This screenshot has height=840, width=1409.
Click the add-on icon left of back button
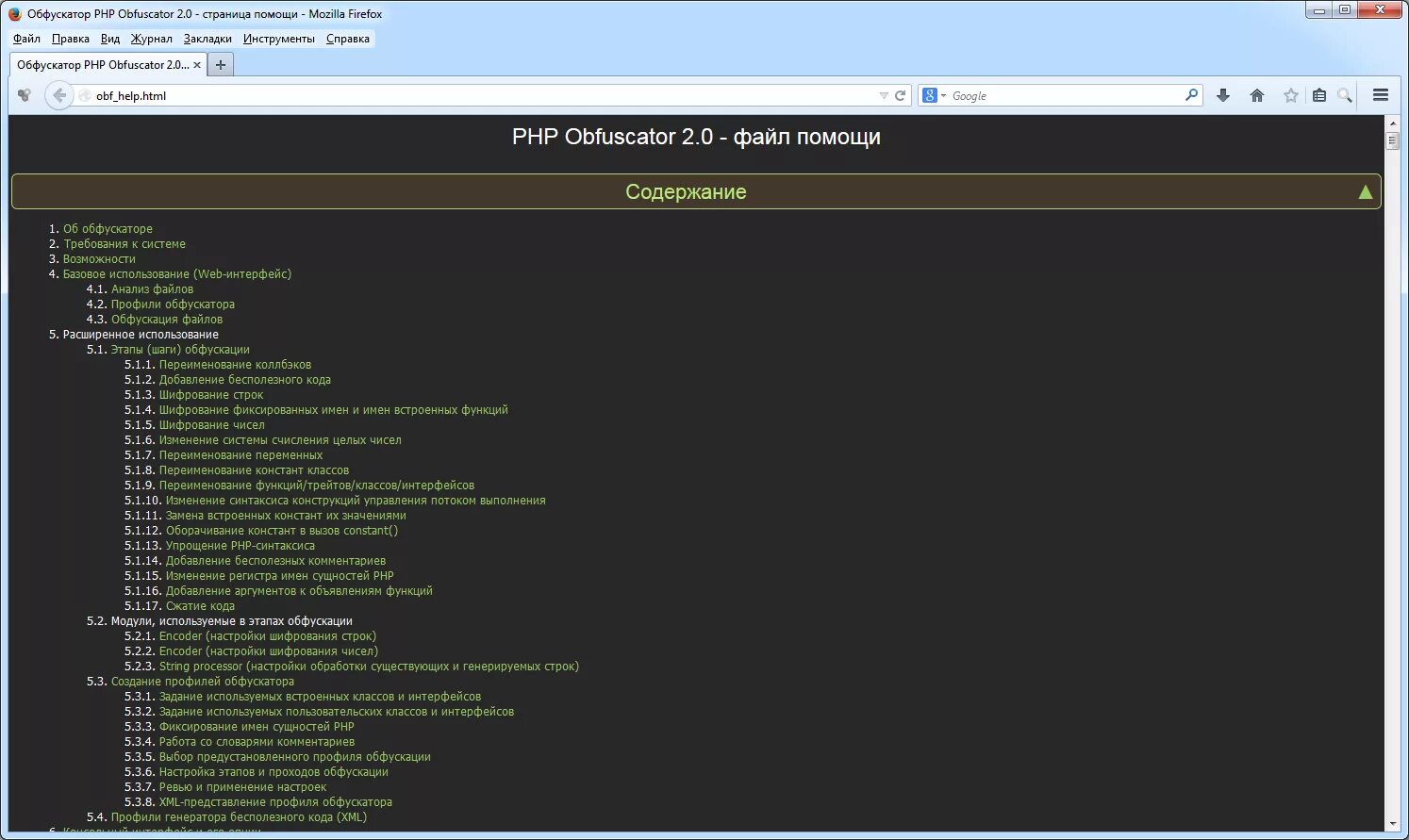[x=25, y=95]
